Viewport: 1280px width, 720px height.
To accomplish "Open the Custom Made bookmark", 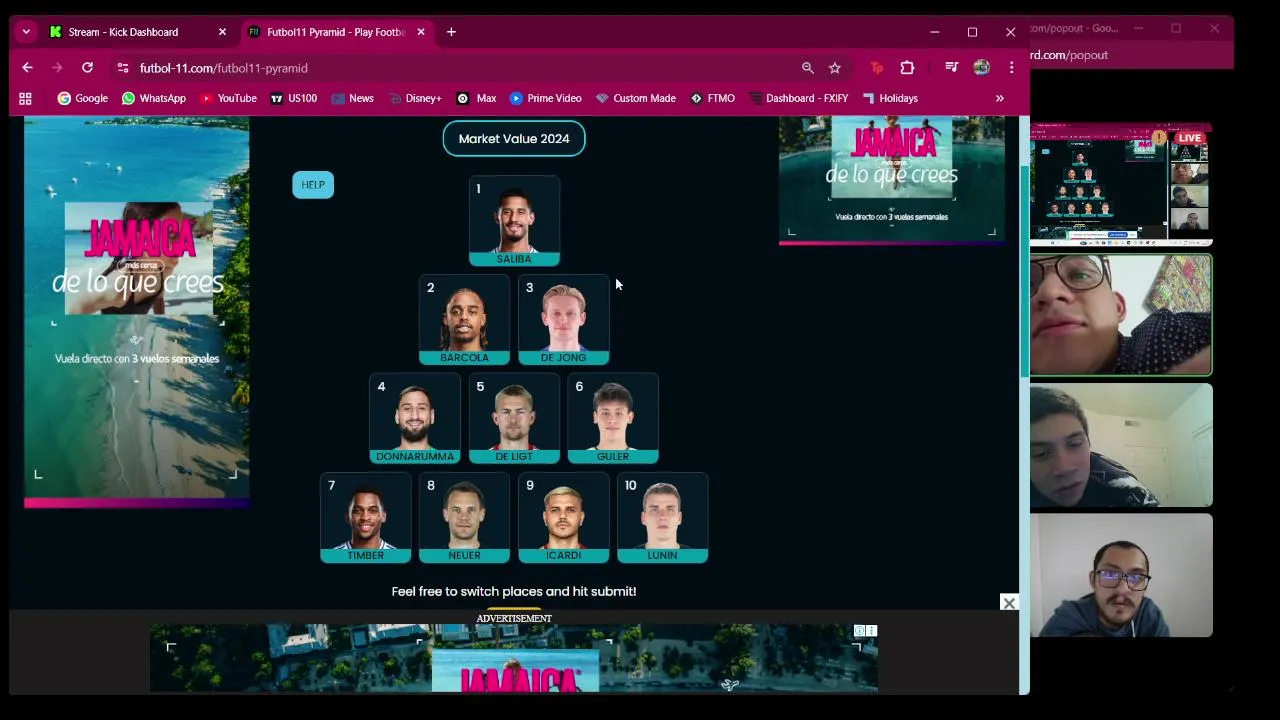I will pyautogui.click(x=635, y=98).
